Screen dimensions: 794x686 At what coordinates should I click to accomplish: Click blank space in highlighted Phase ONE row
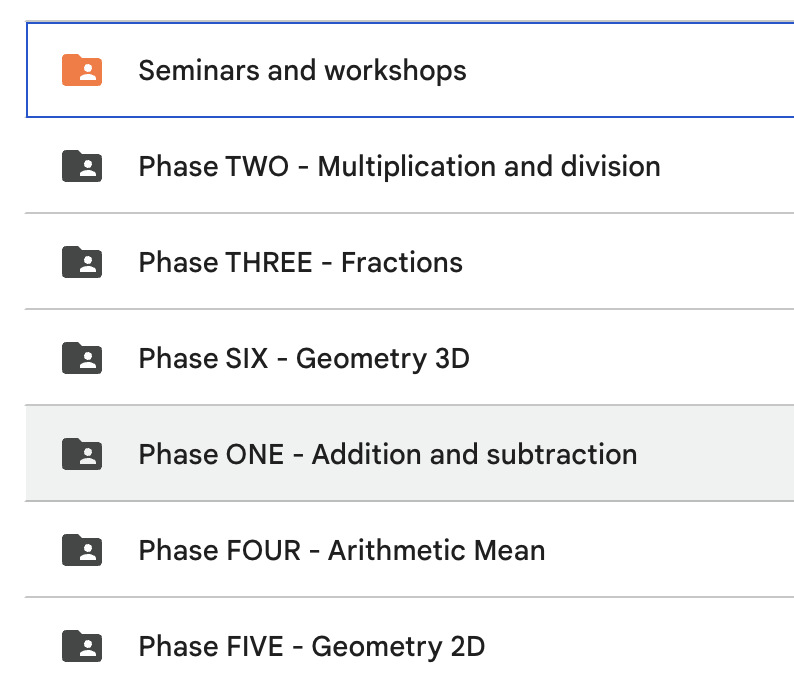click(719, 454)
